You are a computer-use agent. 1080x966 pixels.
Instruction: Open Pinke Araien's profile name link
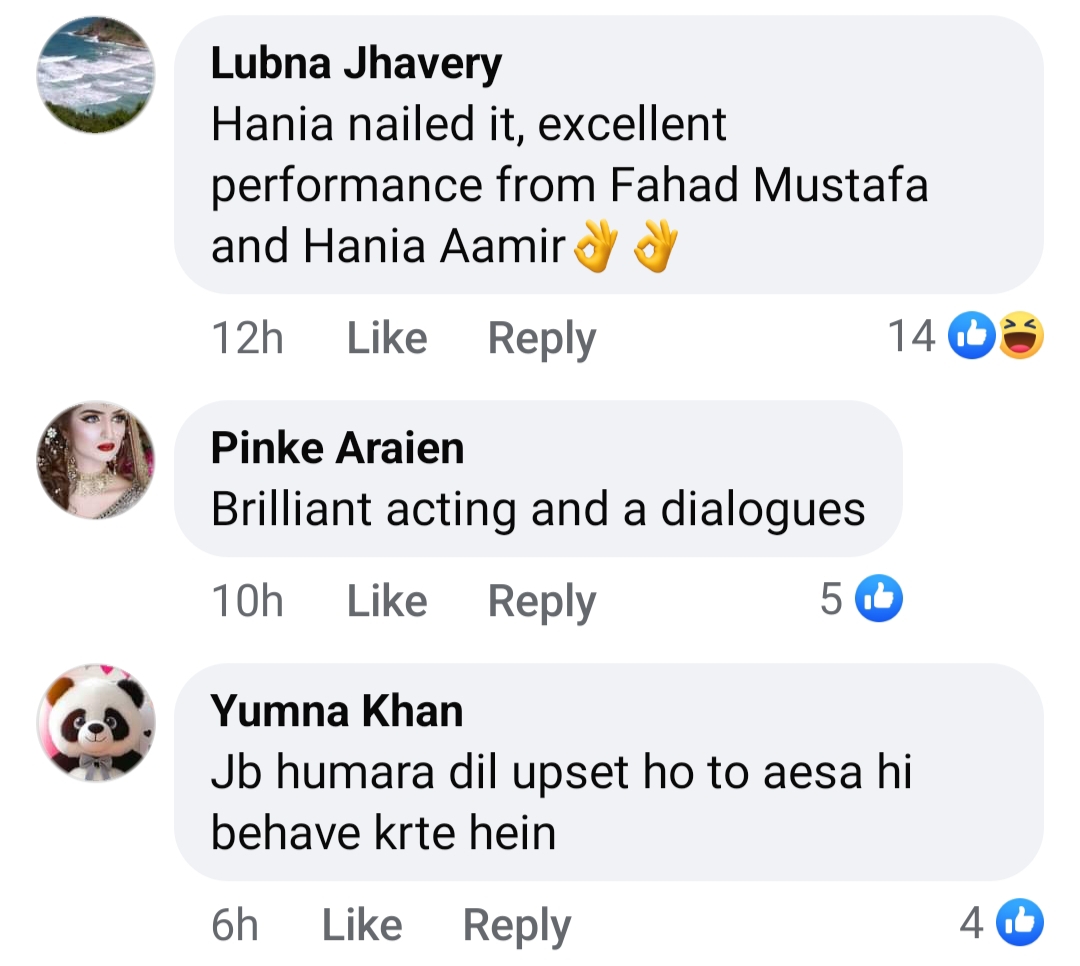[337, 449]
